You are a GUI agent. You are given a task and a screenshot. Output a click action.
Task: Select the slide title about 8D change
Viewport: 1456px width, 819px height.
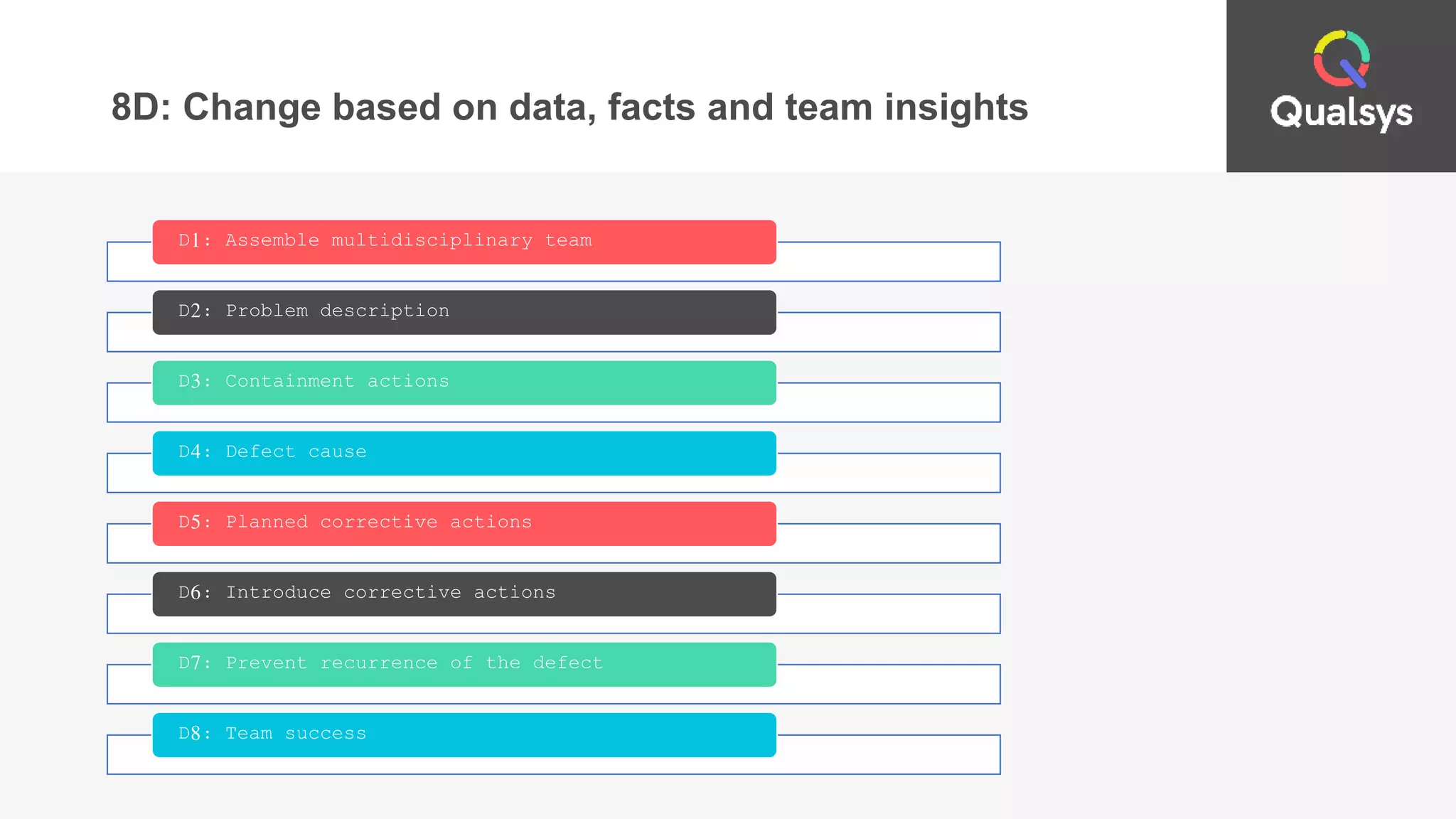(x=569, y=107)
